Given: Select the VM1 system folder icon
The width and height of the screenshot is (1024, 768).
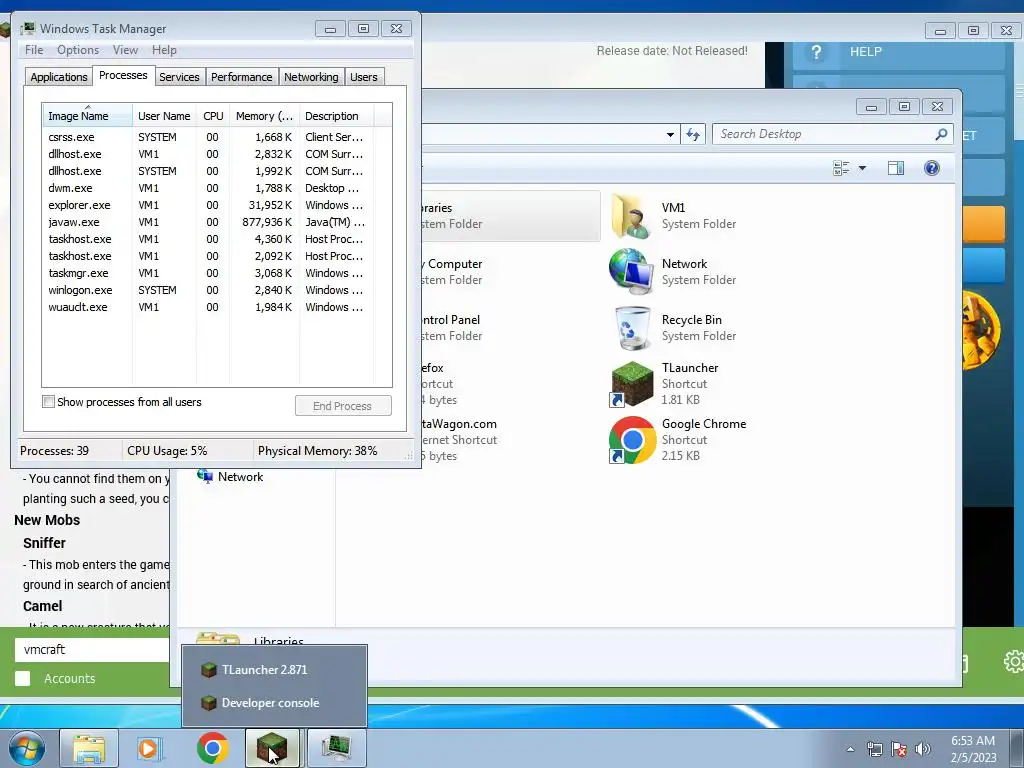Looking at the screenshot, I should point(632,216).
